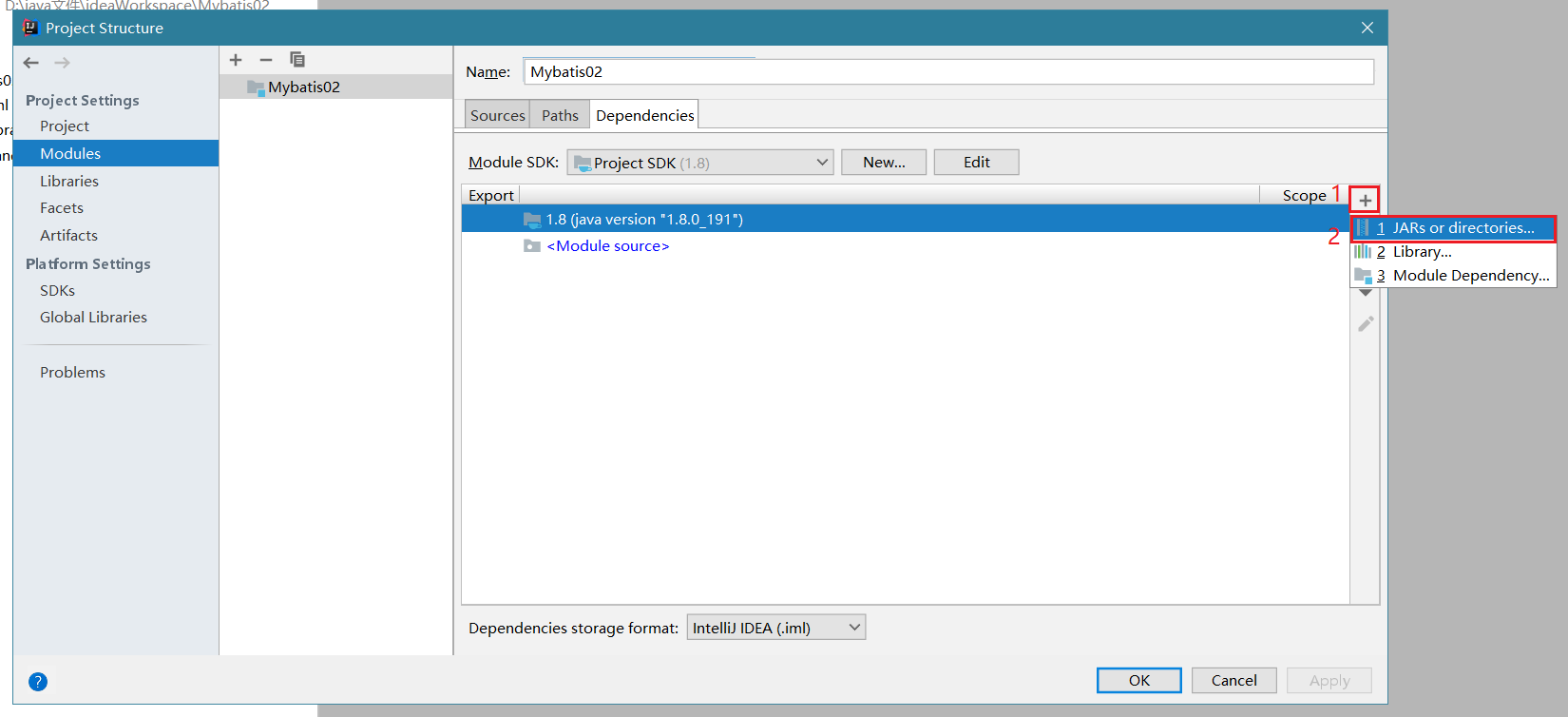Choose Library... menu entry
The image size is (1568, 717).
point(1454,252)
